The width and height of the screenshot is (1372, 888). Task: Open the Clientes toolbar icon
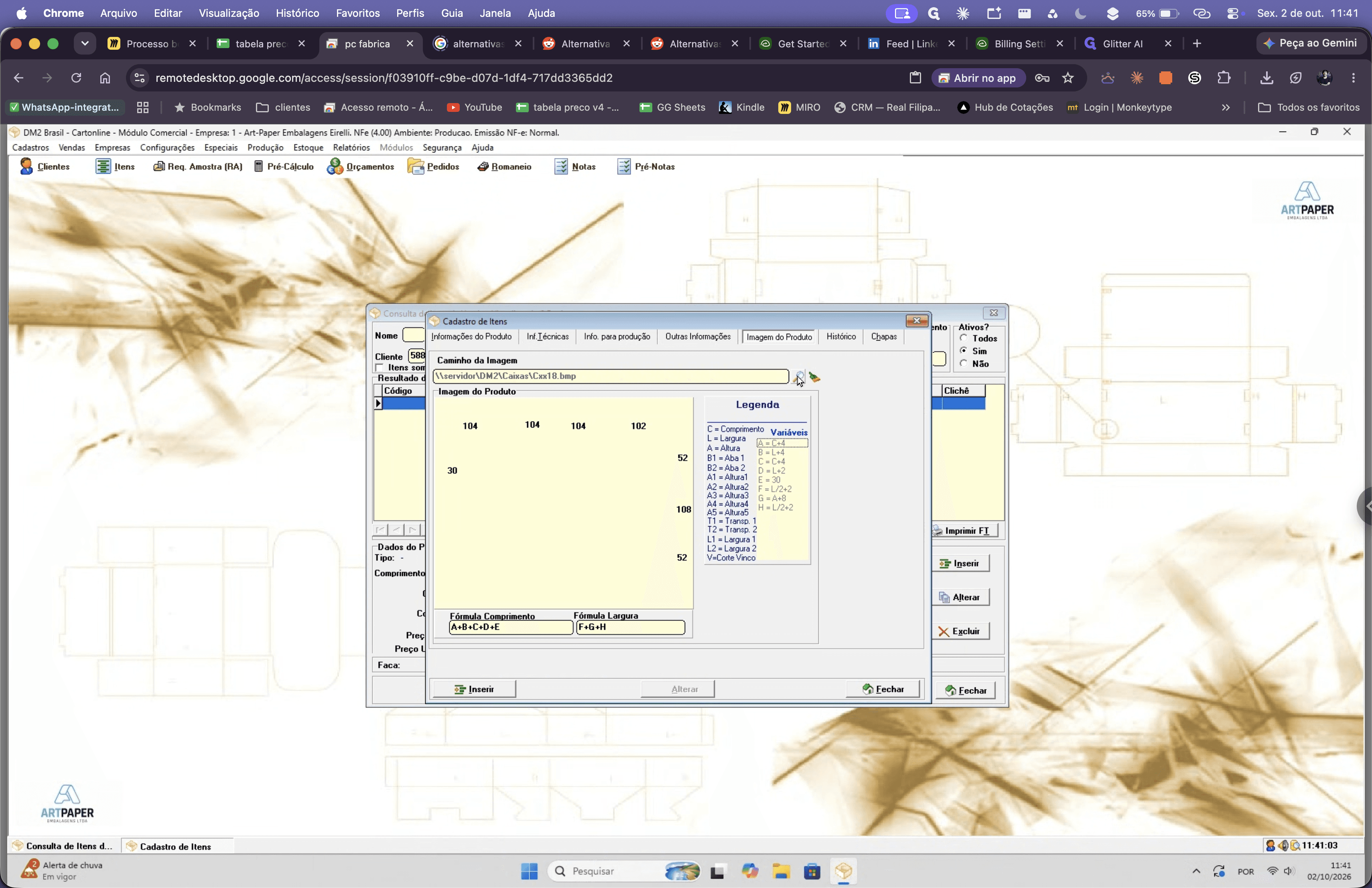coord(45,166)
